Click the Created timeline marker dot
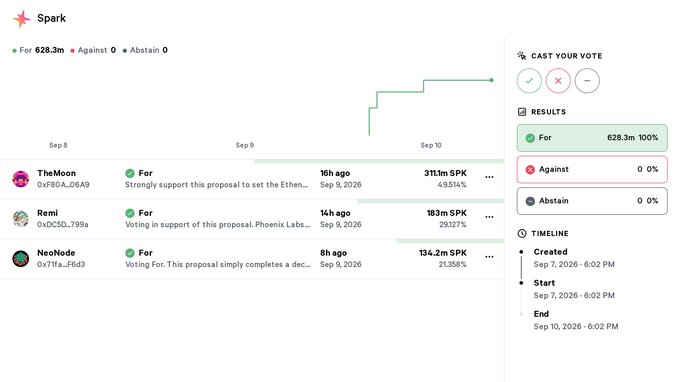This screenshot has height=382, width=680. [521, 251]
